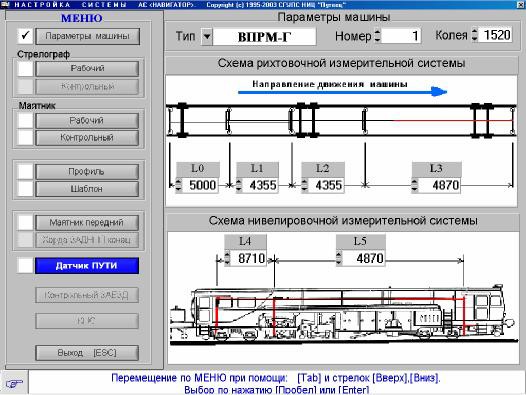
Task: Toggle the Маятник передний checkbox
Action: (25, 223)
